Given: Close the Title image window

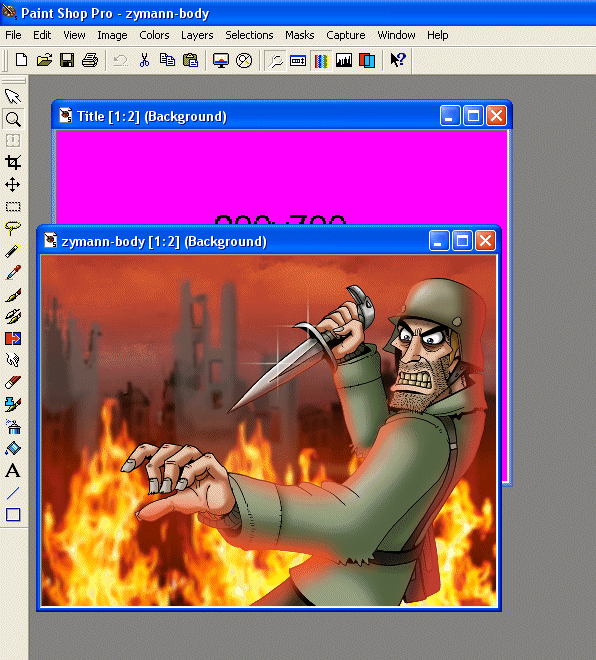Looking at the screenshot, I should pyautogui.click(x=496, y=116).
